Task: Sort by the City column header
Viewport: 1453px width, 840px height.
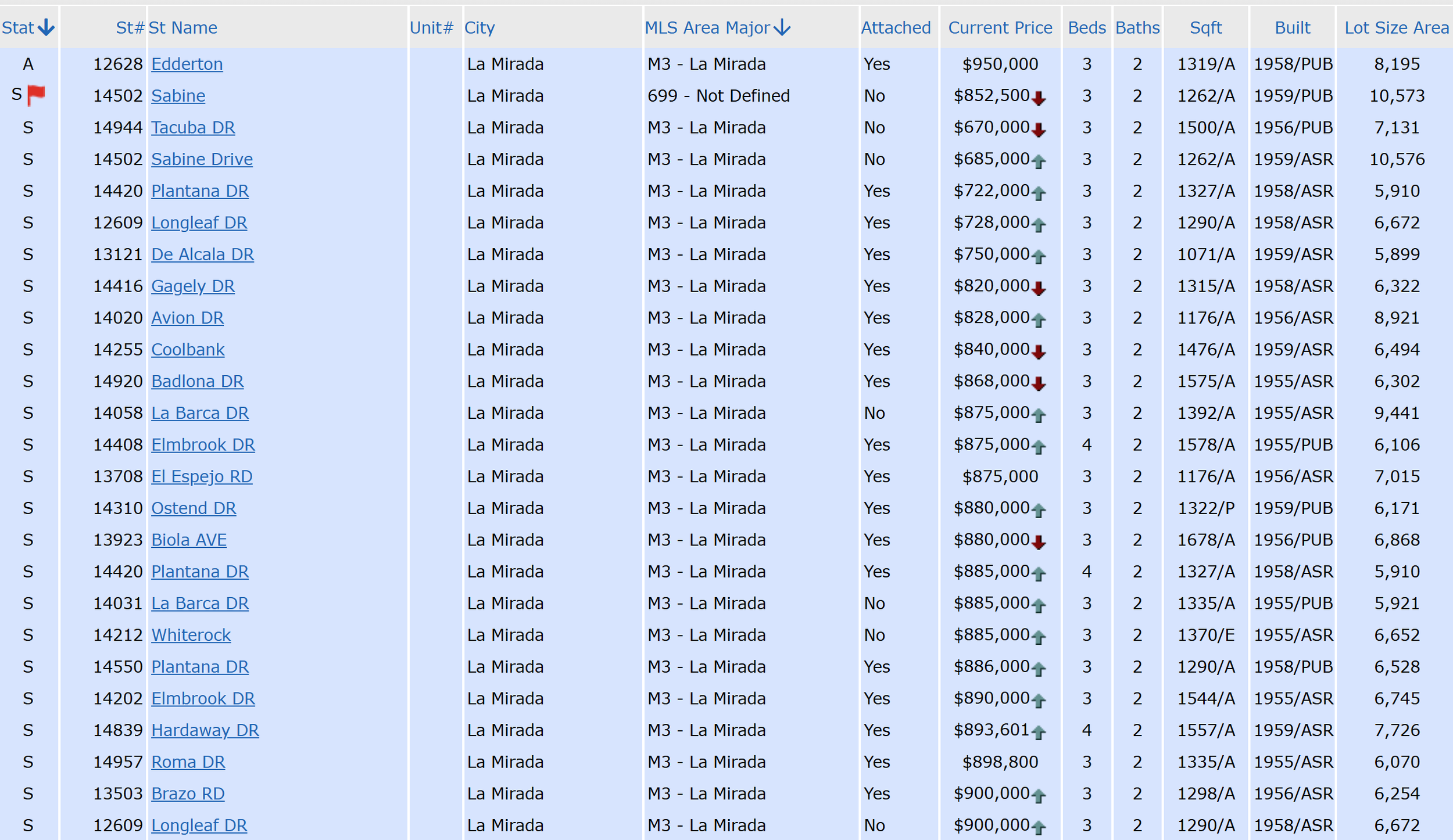Action: 479,27
